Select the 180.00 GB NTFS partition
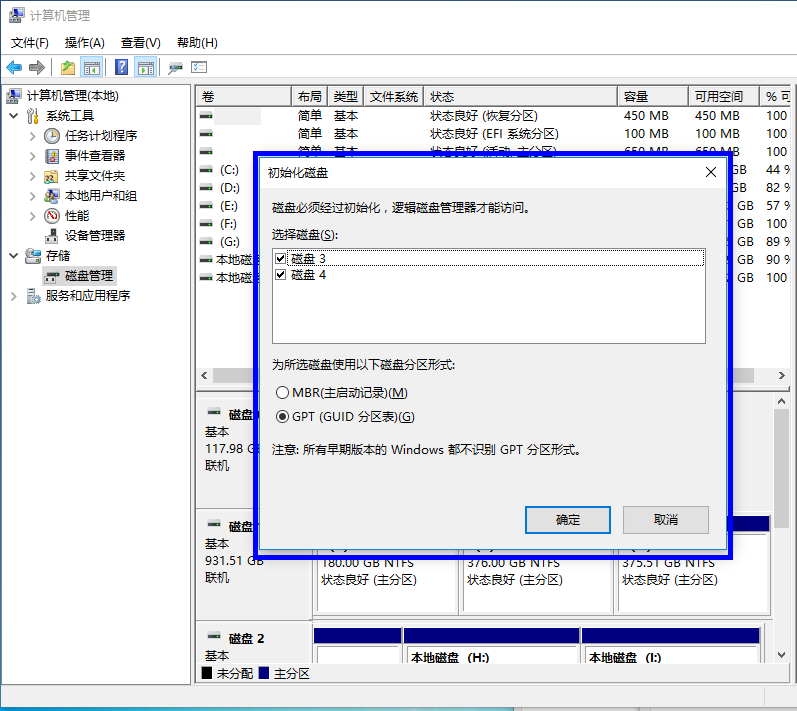 click(386, 579)
